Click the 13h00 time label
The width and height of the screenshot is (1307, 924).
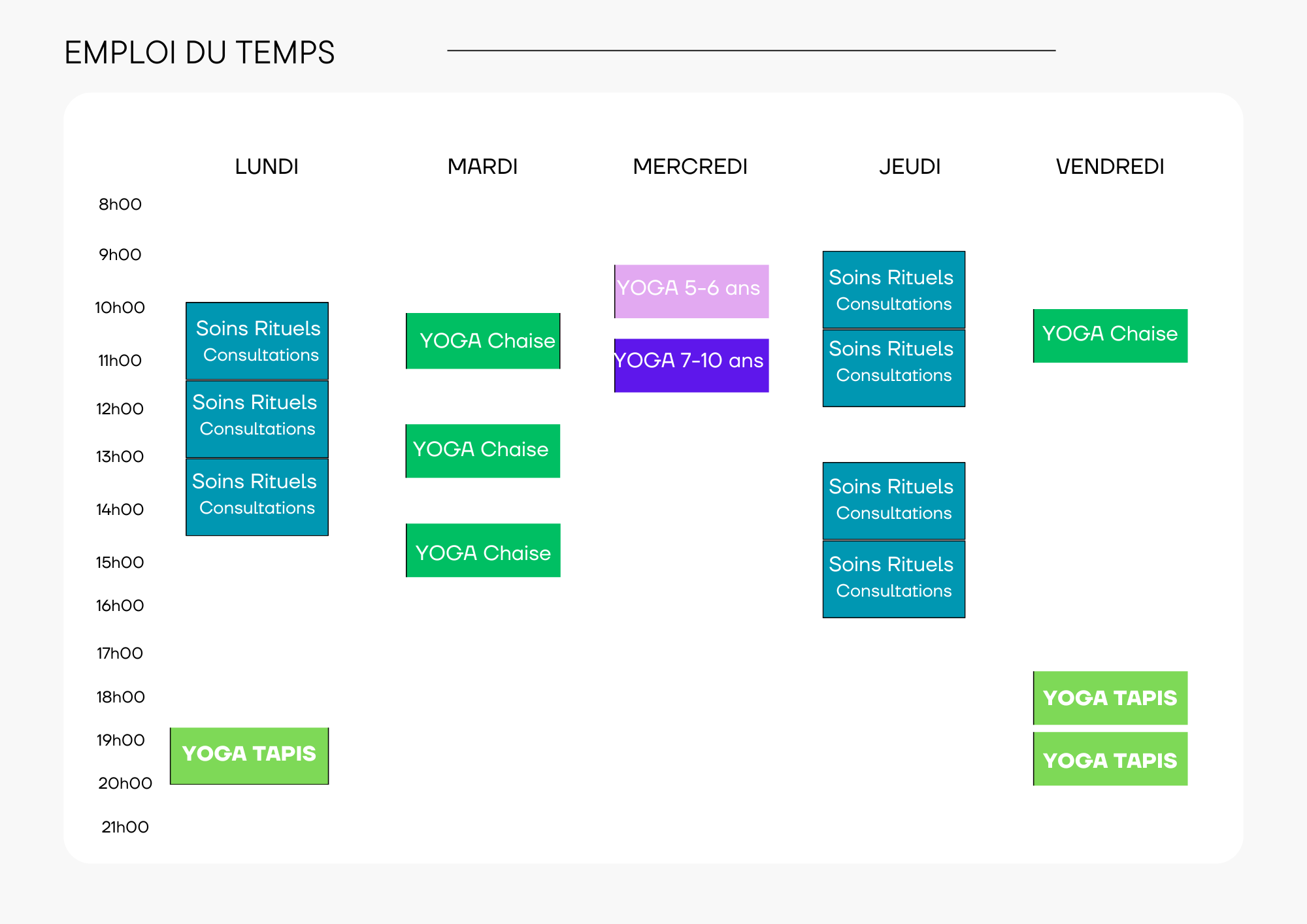(120, 457)
